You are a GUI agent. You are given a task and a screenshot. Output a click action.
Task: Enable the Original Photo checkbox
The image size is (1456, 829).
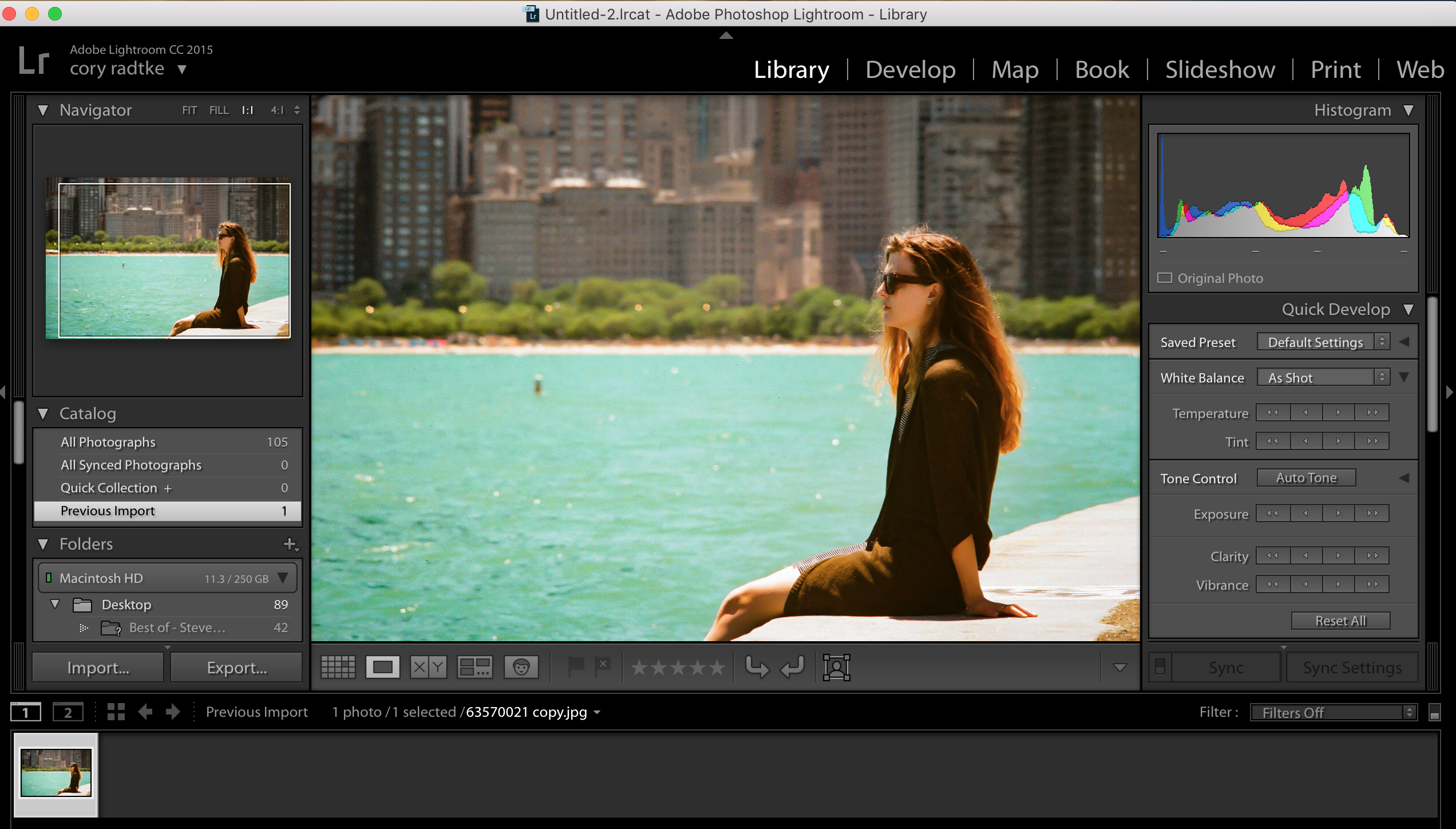(x=1164, y=278)
